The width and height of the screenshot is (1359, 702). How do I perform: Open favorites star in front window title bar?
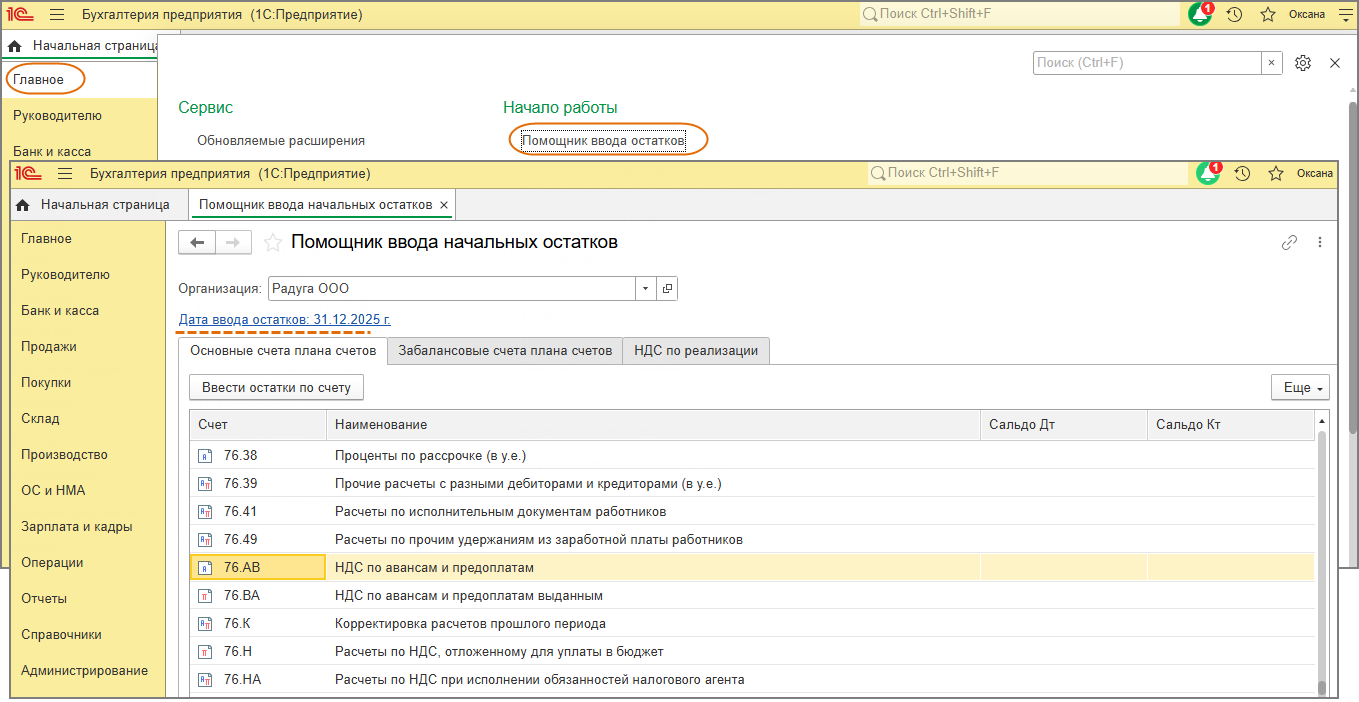pos(1276,173)
